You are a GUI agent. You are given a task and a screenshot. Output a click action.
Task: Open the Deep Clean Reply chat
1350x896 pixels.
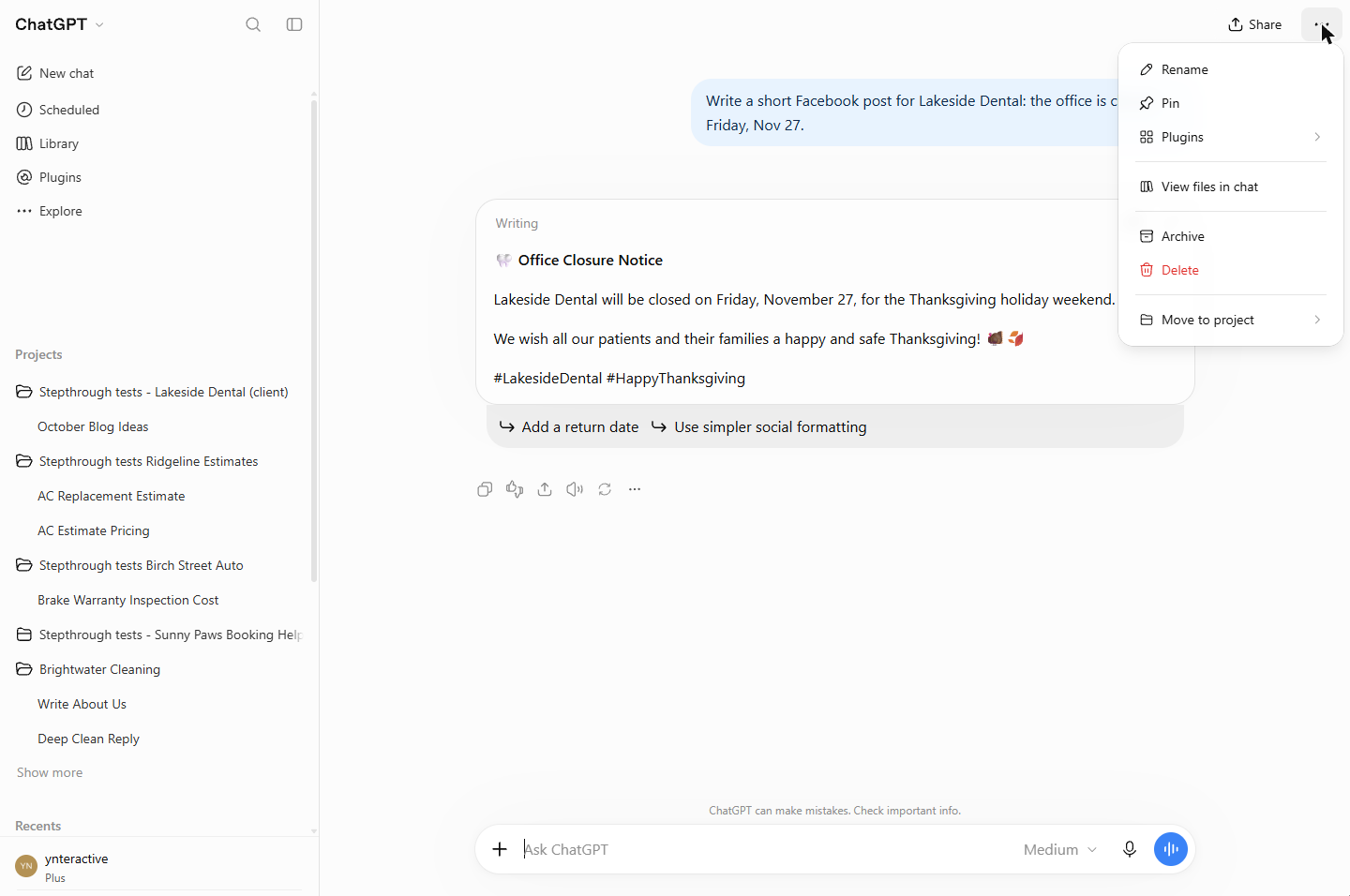88,739
